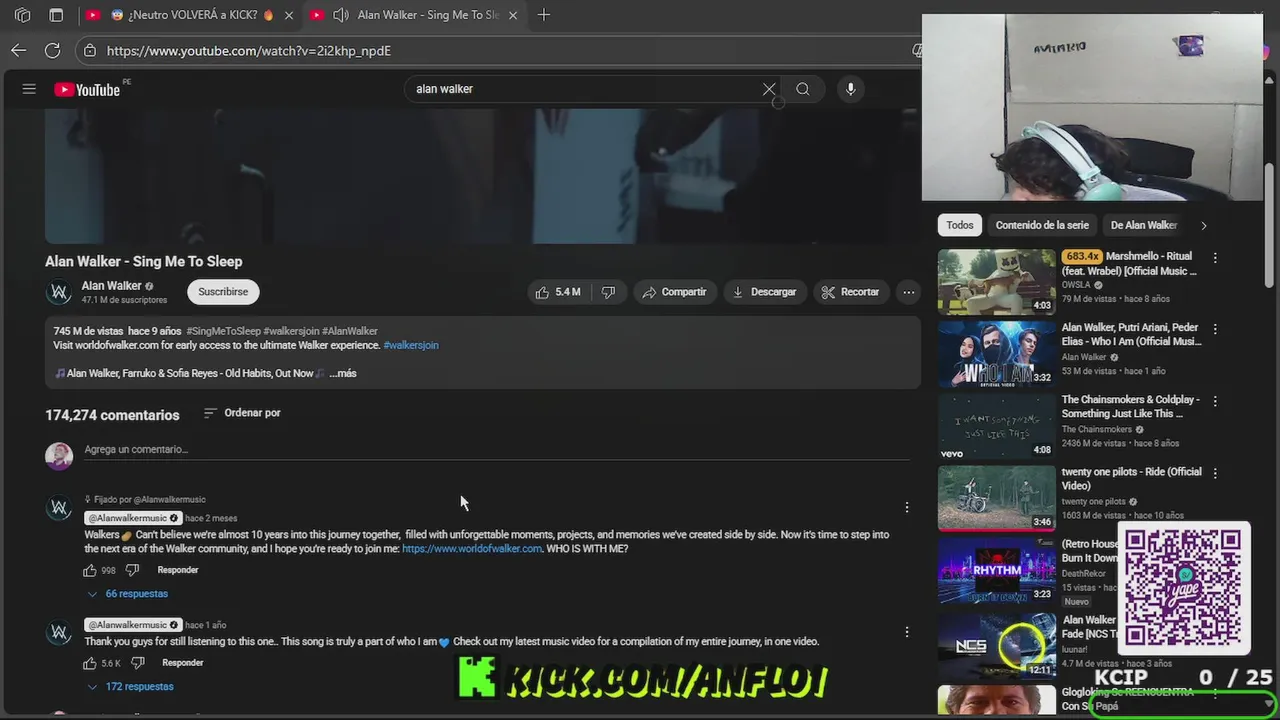Image resolution: width=1280 pixels, height=720 pixels.
Task: Open the Compartir share dialog
Action: pos(674,292)
